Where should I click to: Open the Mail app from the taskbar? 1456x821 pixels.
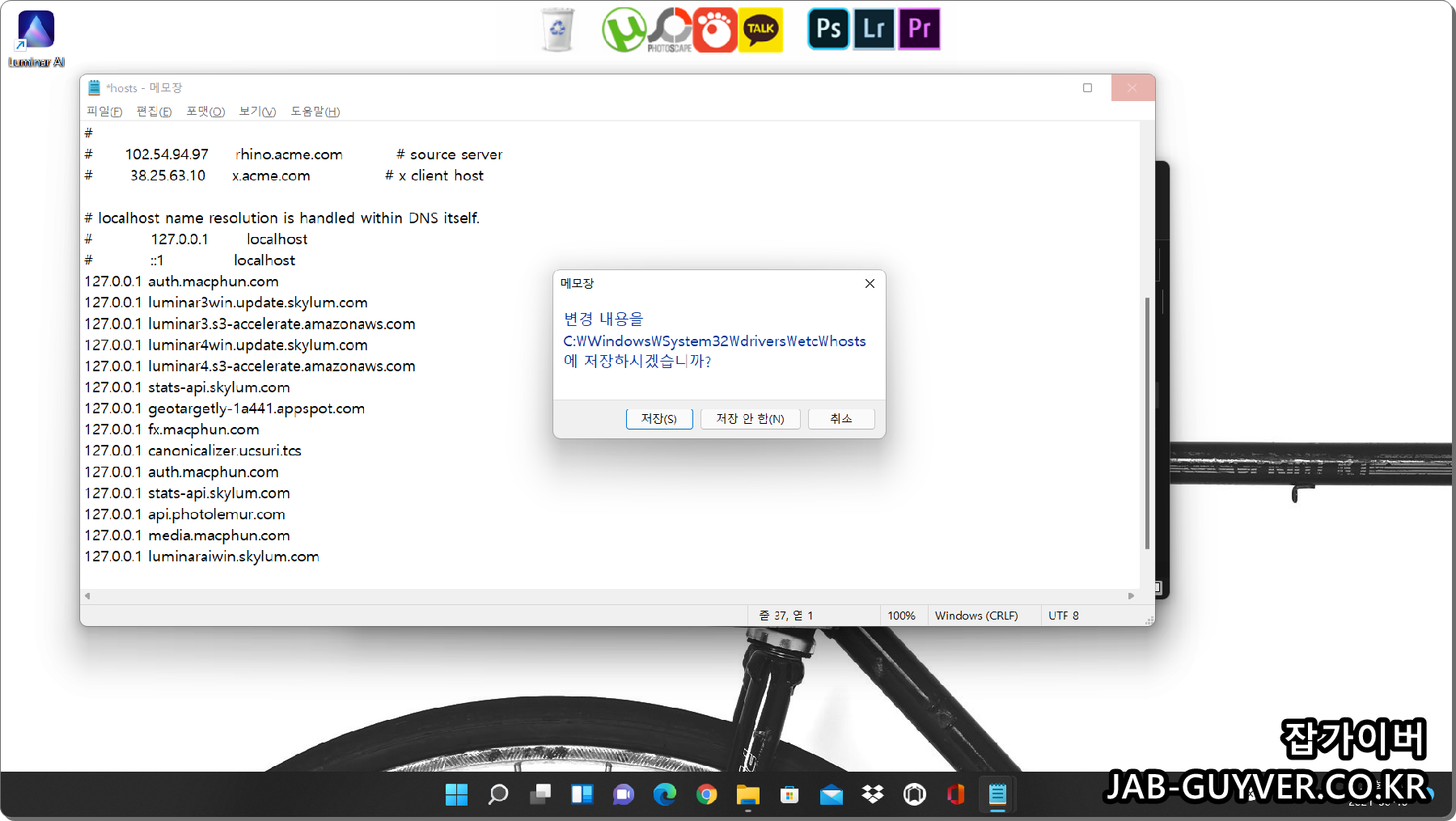coord(832,795)
